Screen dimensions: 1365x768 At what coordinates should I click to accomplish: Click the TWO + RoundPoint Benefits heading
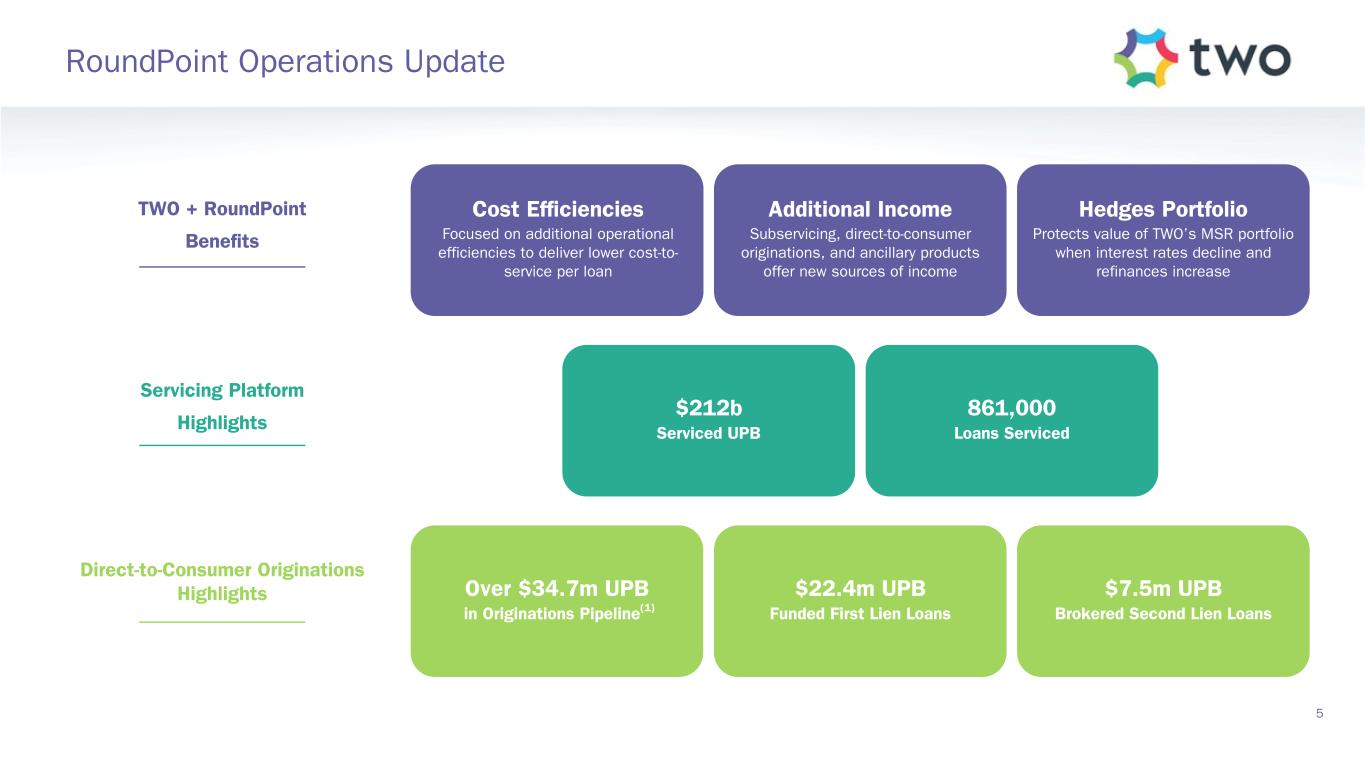point(222,225)
